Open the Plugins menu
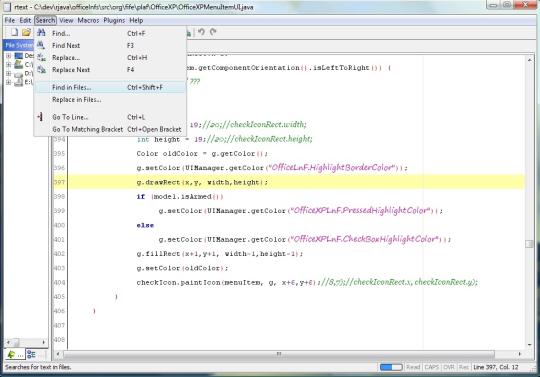Viewport: 540px width, 377px height. [114, 20]
